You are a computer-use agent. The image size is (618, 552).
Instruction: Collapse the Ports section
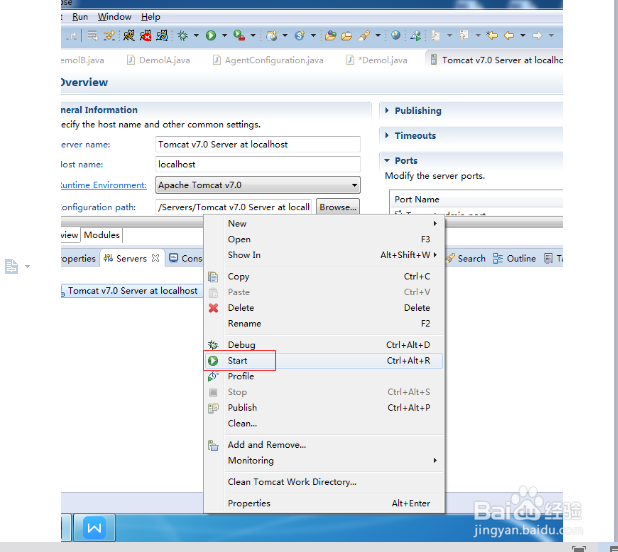(x=387, y=160)
